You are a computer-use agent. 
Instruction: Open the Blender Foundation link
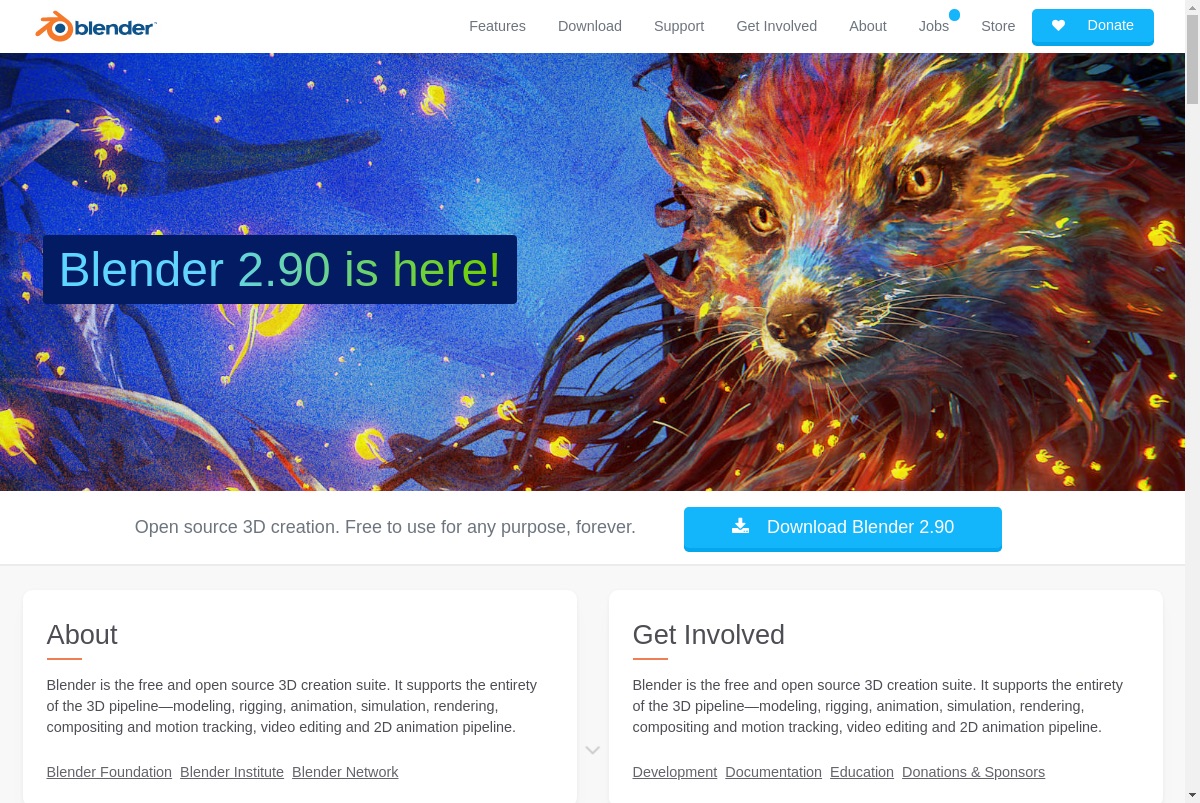click(x=109, y=772)
